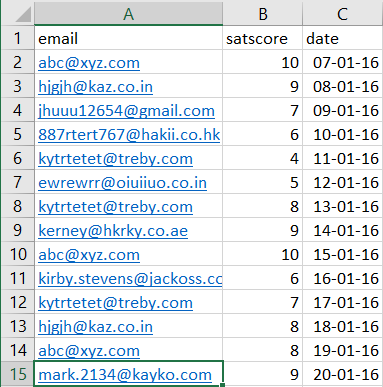Select column C header

coord(342,14)
